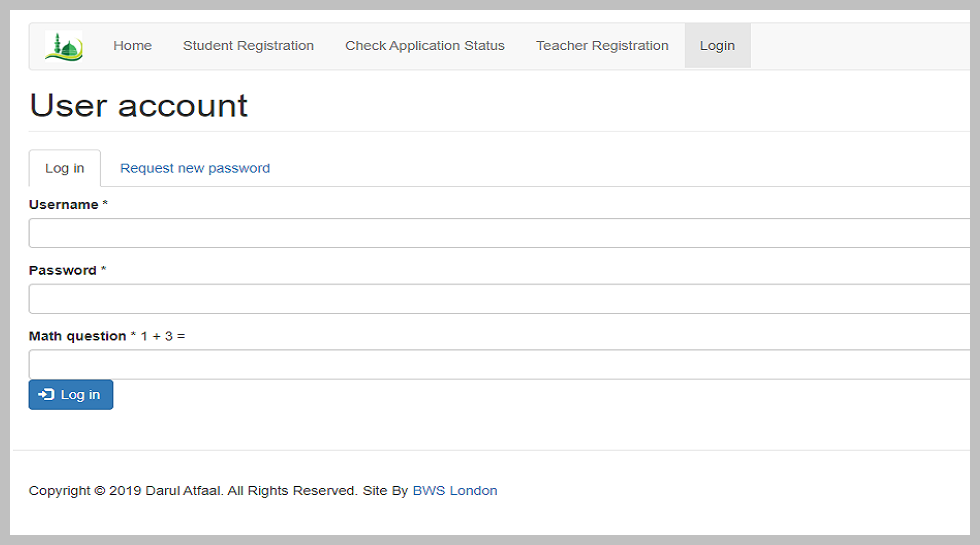Go to the Home page
980x545 pixels.
coord(132,46)
